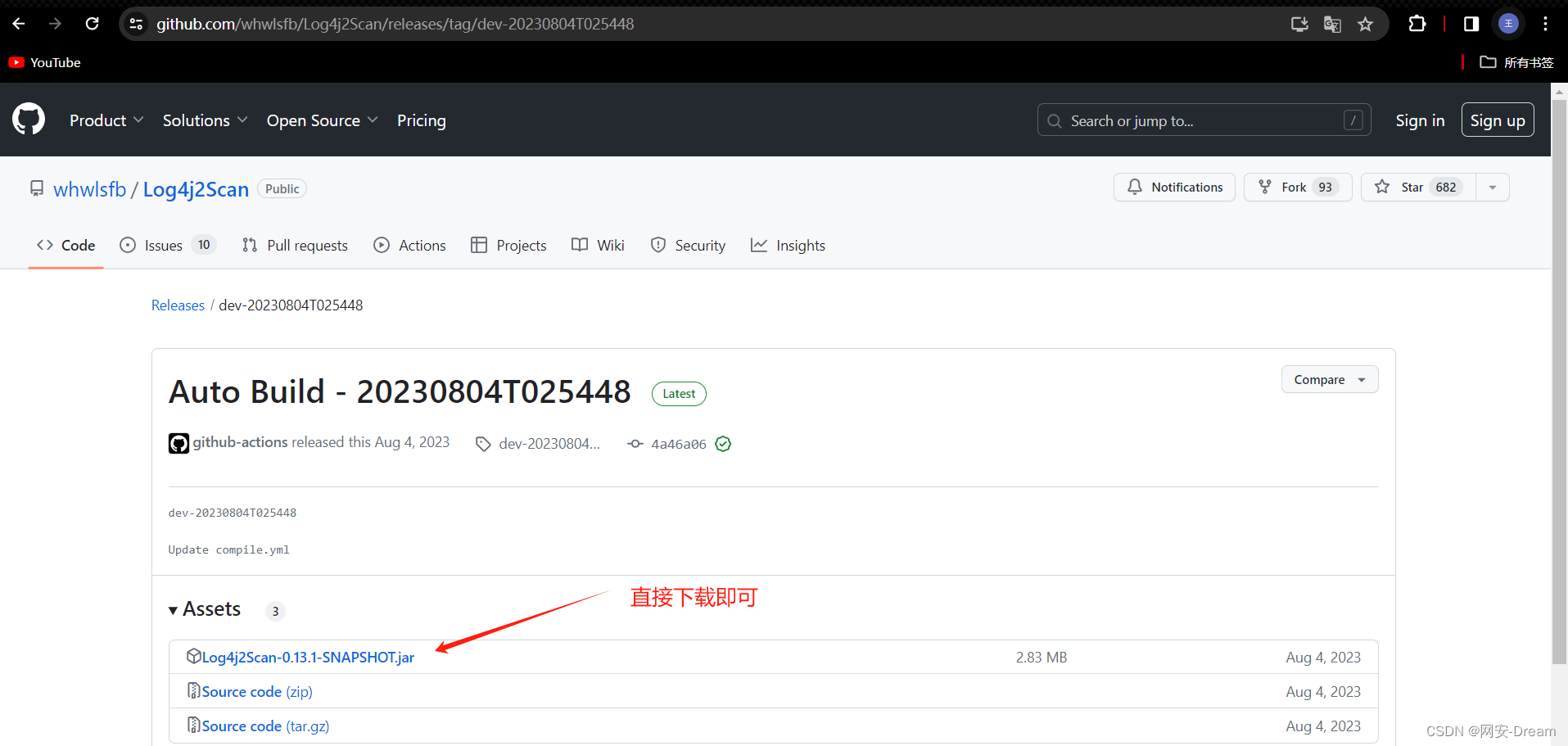This screenshot has height=746, width=1568.
Task: Open the browser extensions puzzle icon
Action: (1417, 24)
